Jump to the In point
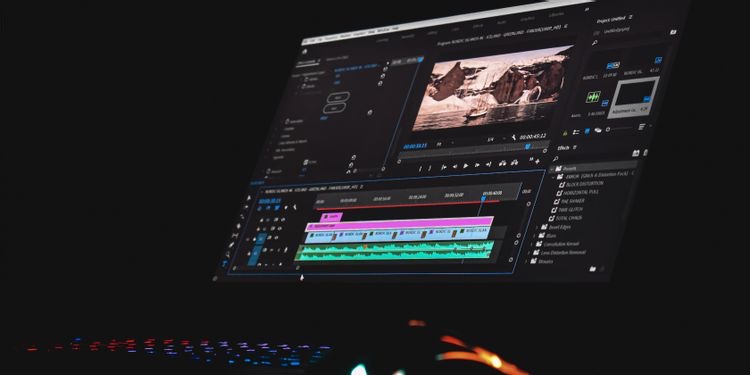 (443, 167)
